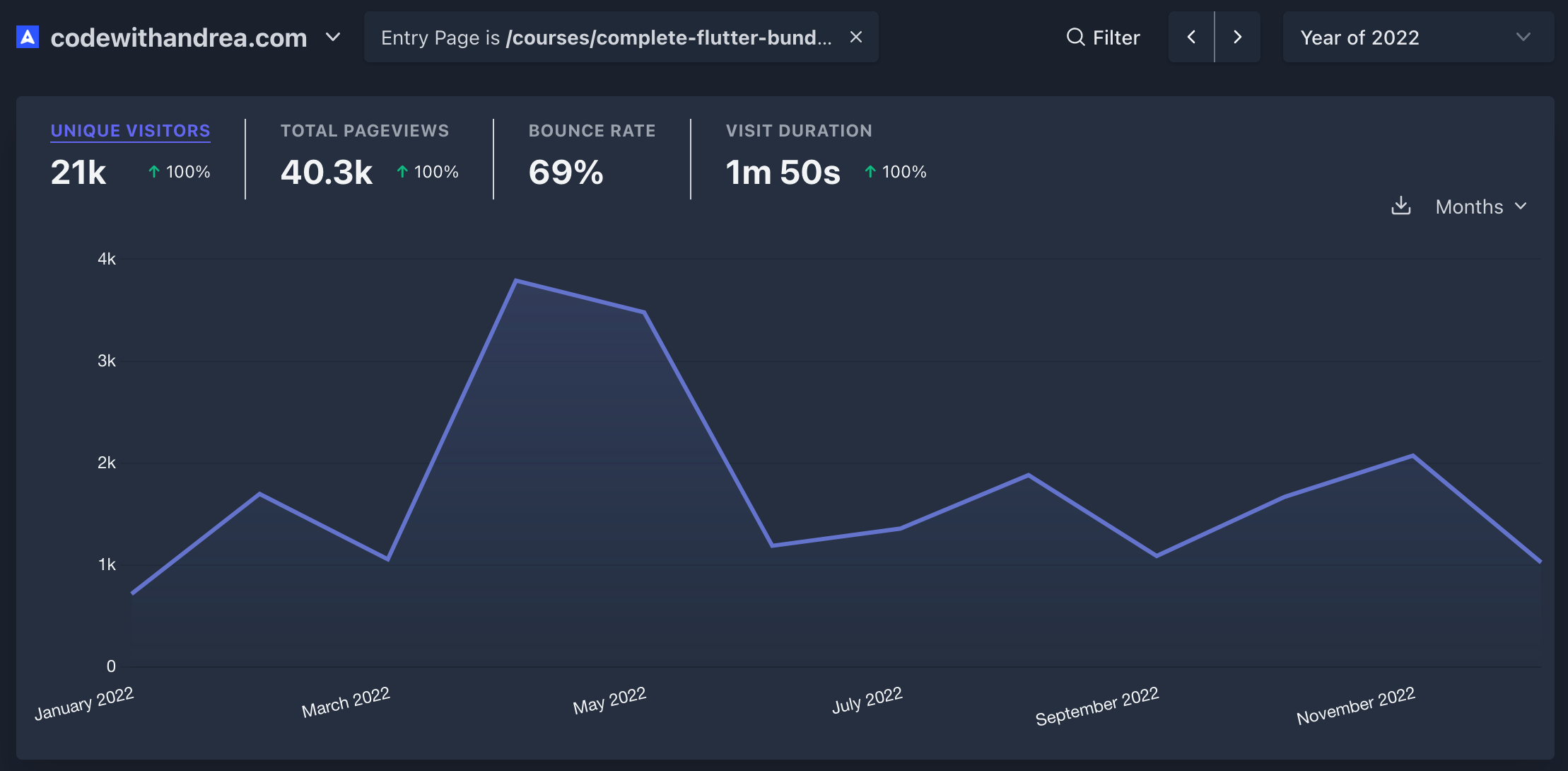
Task: Click the previous period arrow
Action: 1192,37
